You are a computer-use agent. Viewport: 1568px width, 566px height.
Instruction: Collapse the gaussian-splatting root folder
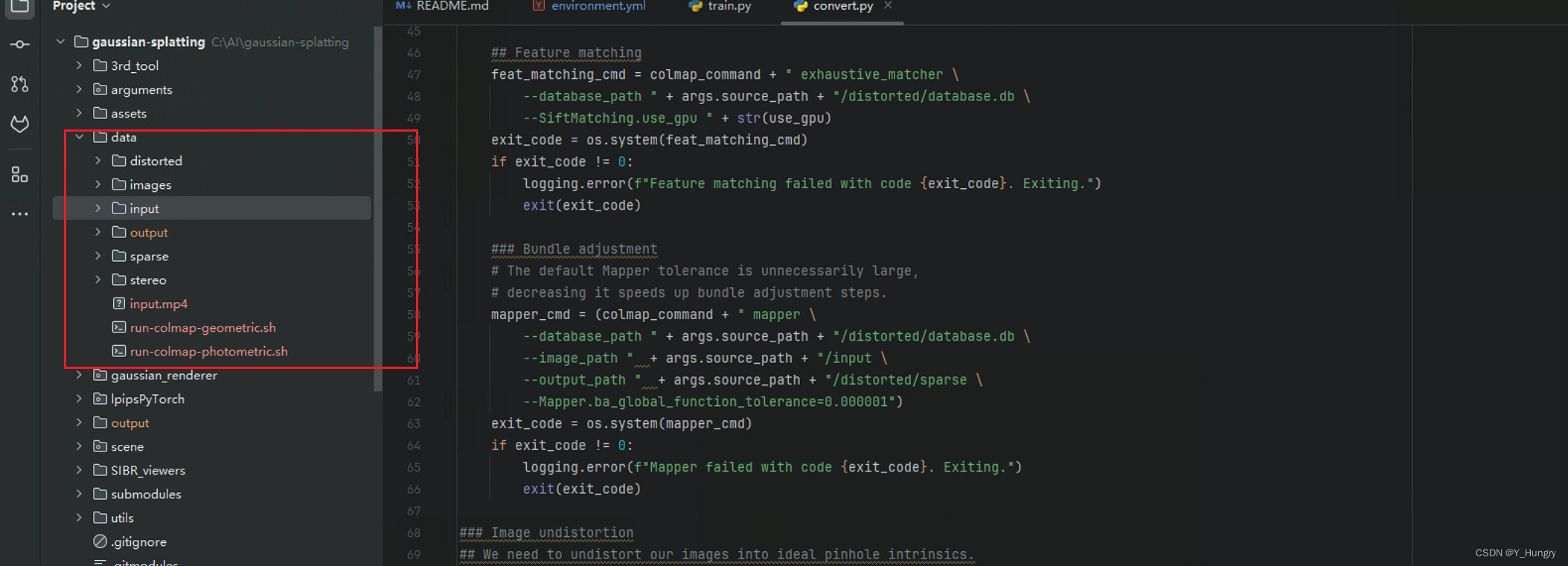click(x=60, y=42)
